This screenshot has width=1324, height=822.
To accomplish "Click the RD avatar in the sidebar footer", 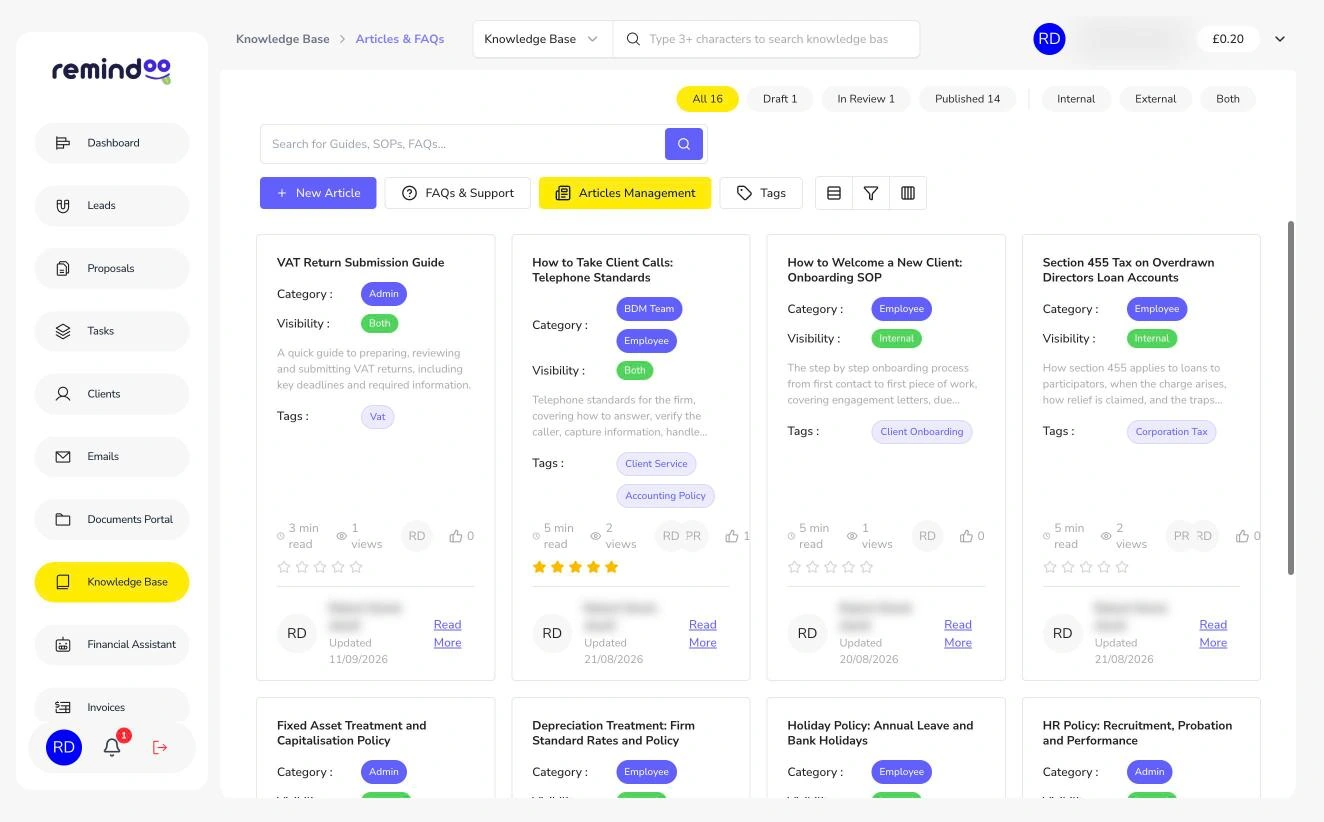I will pos(63,747).
